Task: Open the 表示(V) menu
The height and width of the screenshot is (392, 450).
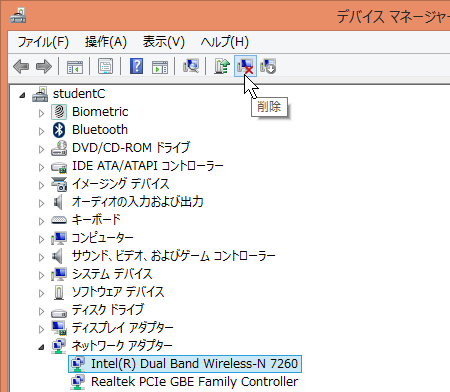Action: point(164,42)
